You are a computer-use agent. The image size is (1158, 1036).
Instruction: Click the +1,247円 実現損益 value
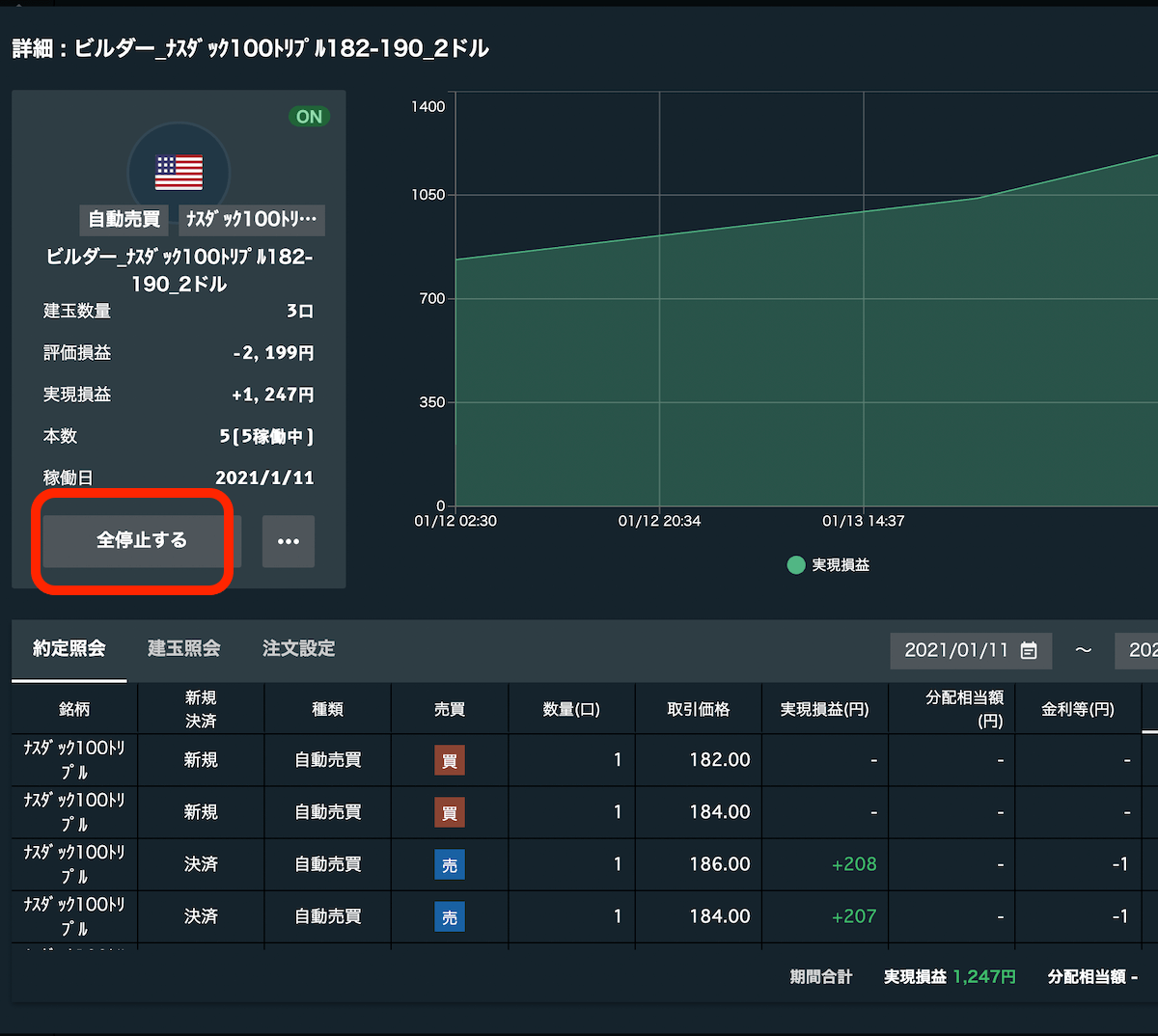[x=273, y=395]
